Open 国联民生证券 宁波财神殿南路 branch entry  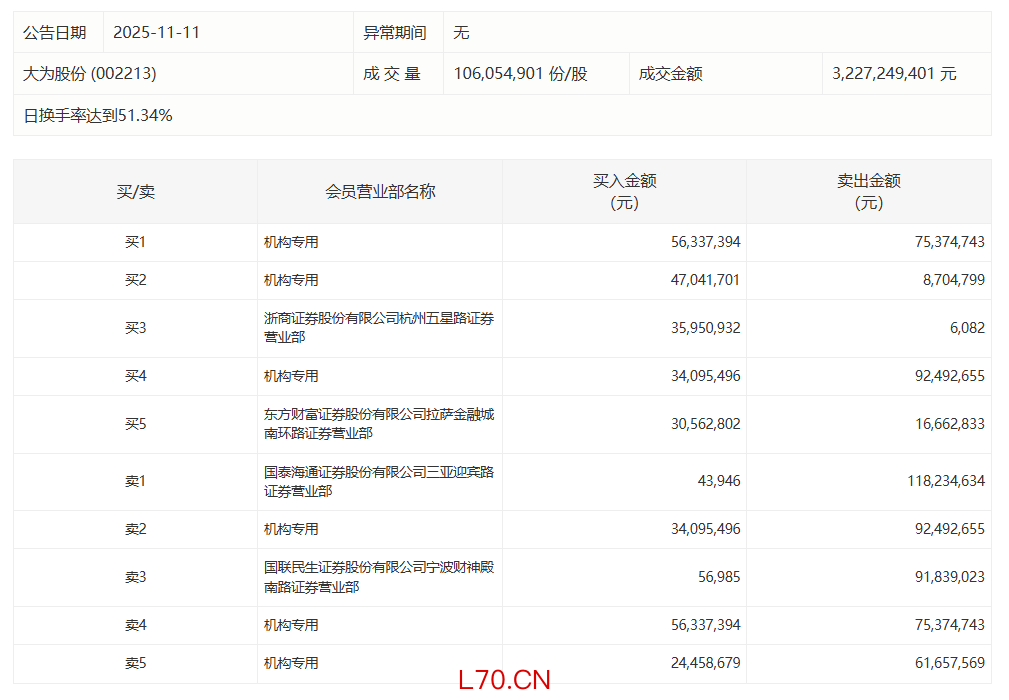point(378,577)
